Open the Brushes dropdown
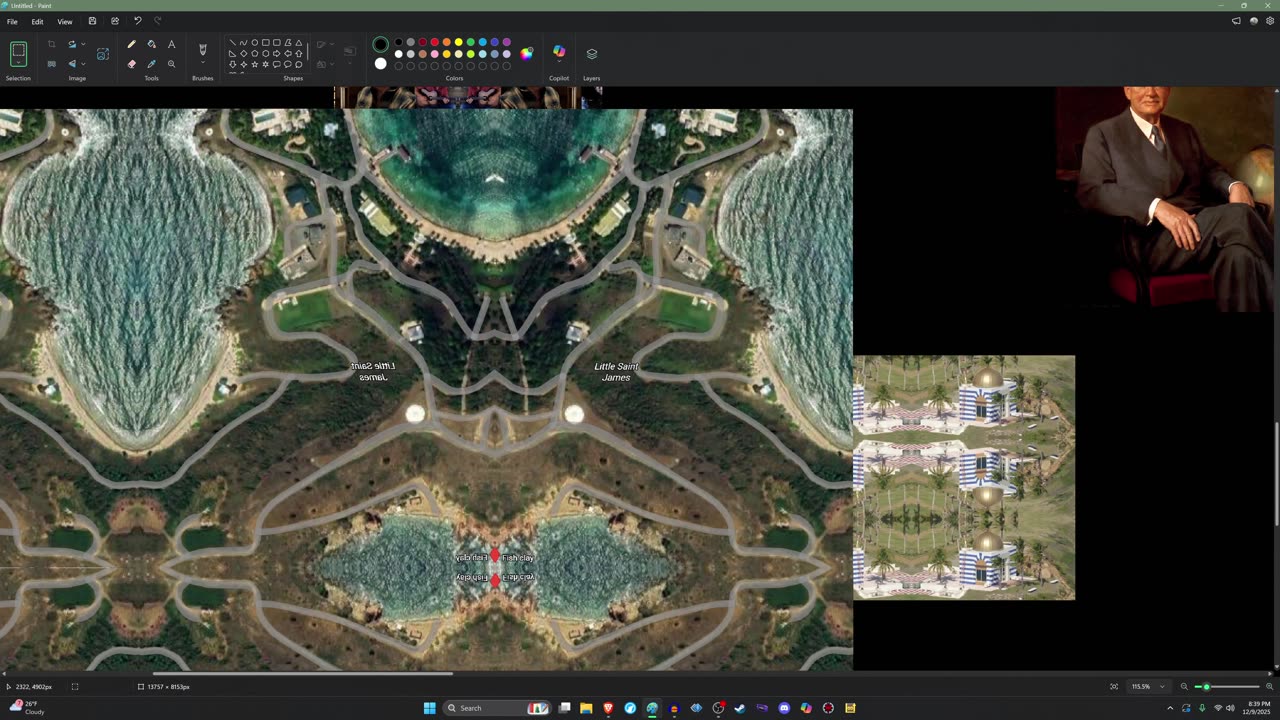The image size is (1280, 720). tap(203, 62)
